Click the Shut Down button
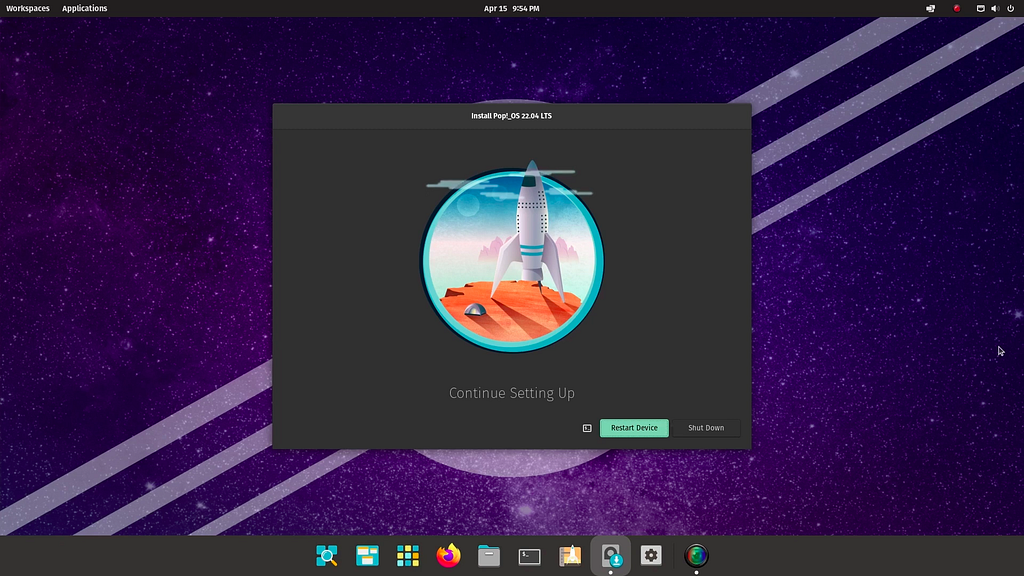Image resolution: width=1024 pixels, height=576 pixels. coord(706,428)
